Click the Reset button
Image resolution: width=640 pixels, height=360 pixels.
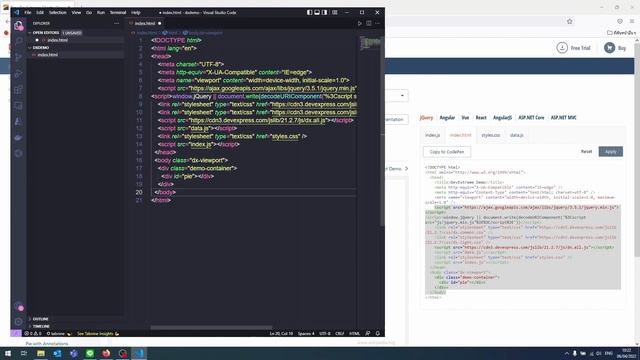click(586, 151)
